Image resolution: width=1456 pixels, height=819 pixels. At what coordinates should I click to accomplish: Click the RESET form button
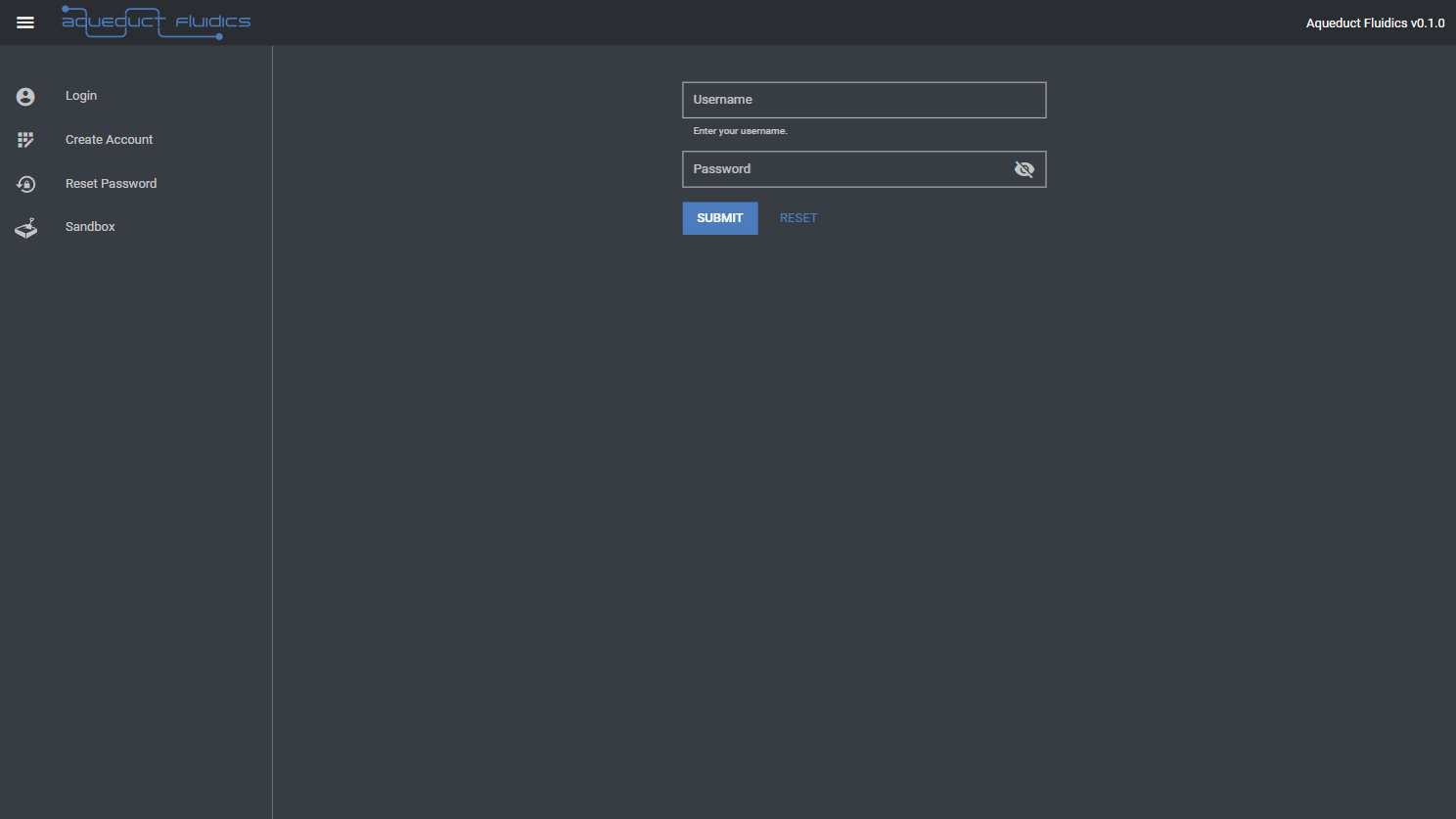tap(798, 218)
